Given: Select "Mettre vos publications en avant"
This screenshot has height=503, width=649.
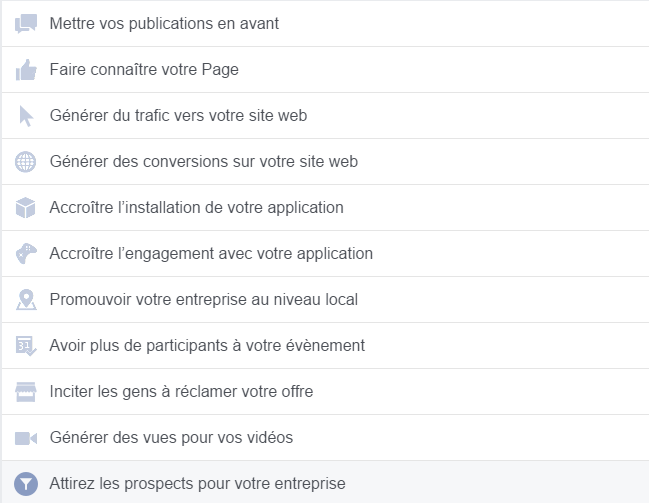Looking at the screenshot, I should (164, 23).
